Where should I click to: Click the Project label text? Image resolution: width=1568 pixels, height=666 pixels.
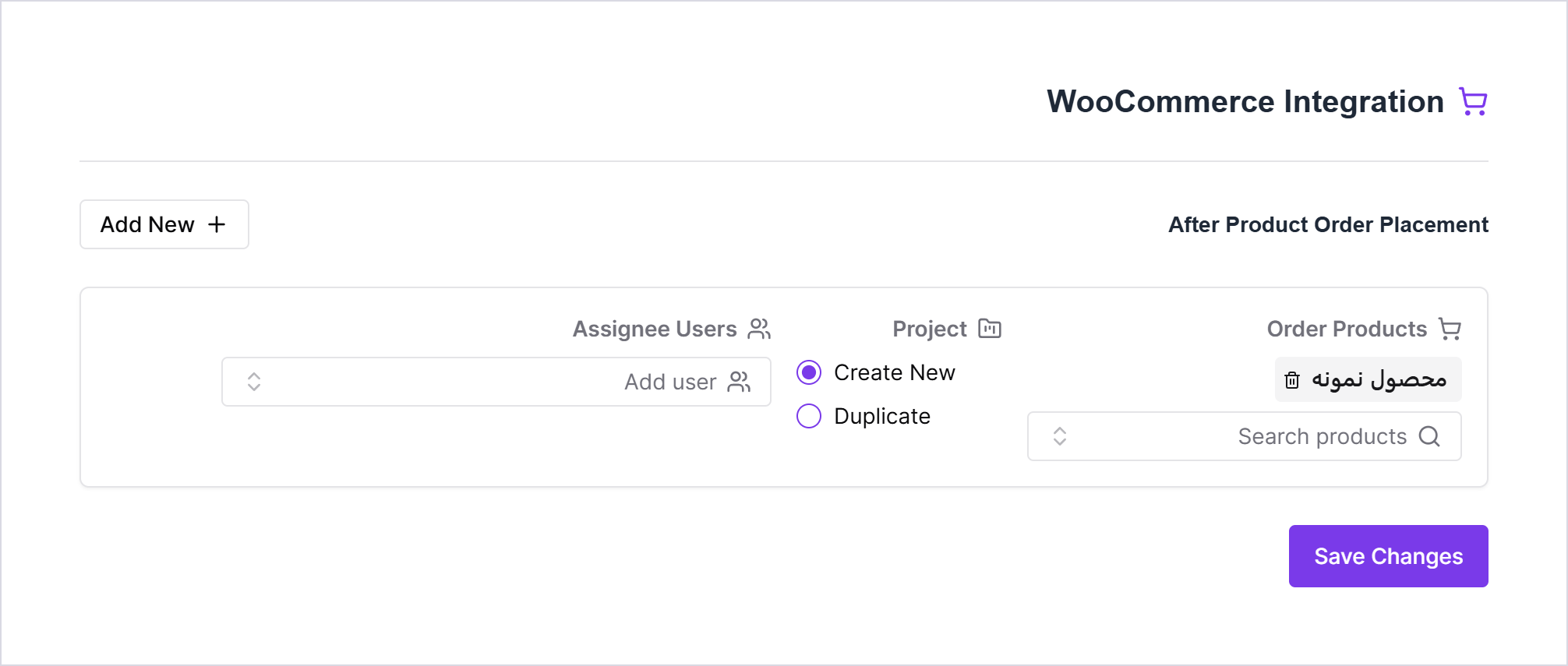[x=930, y=329]
